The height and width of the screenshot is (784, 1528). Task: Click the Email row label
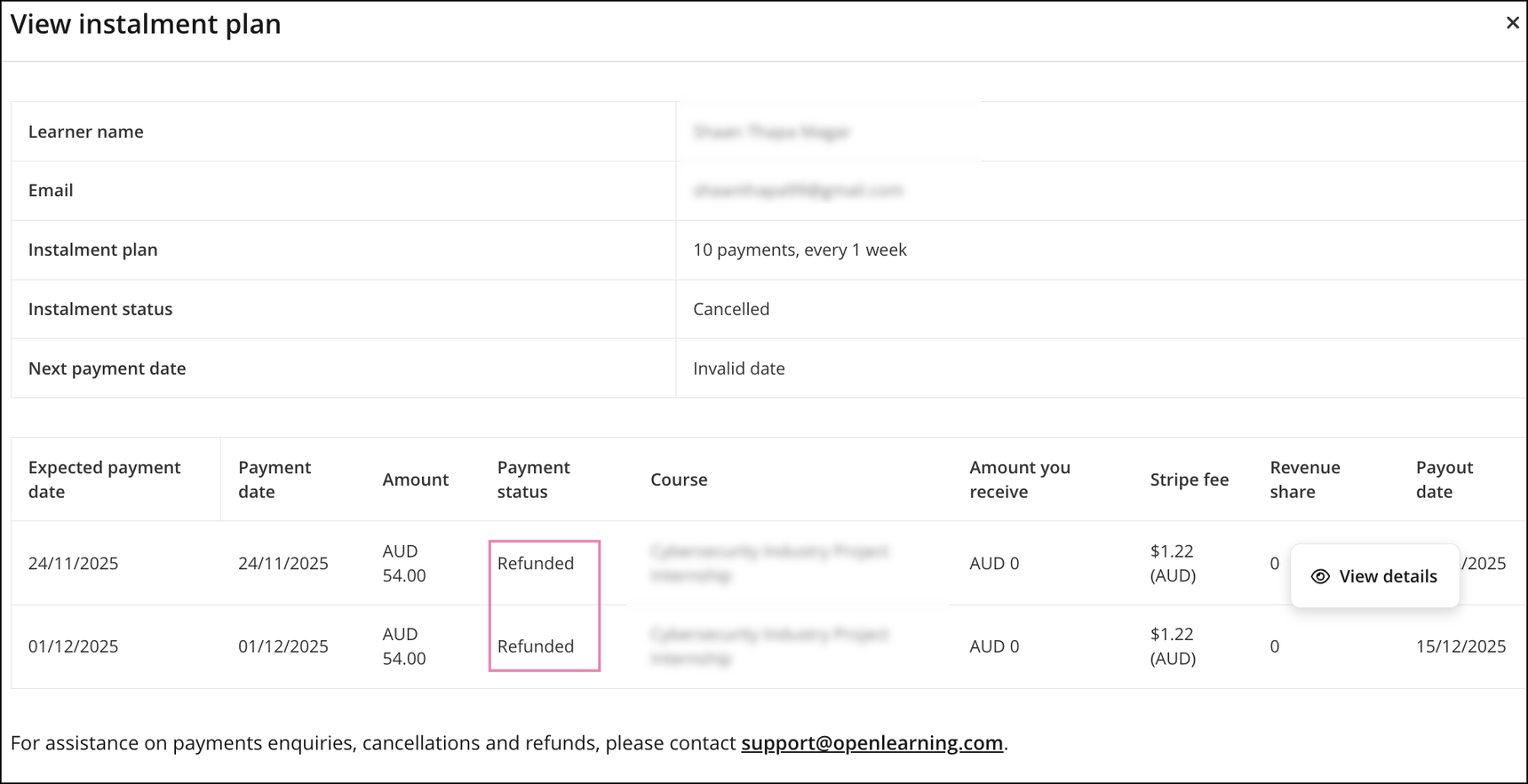pos(51,190)
